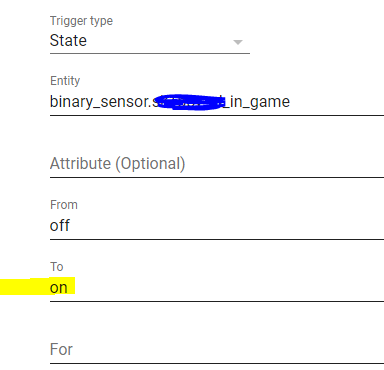Click the binary_sensor text in Entity field
The height and width of the screenshot is (370, 384).
click(100, 102)
